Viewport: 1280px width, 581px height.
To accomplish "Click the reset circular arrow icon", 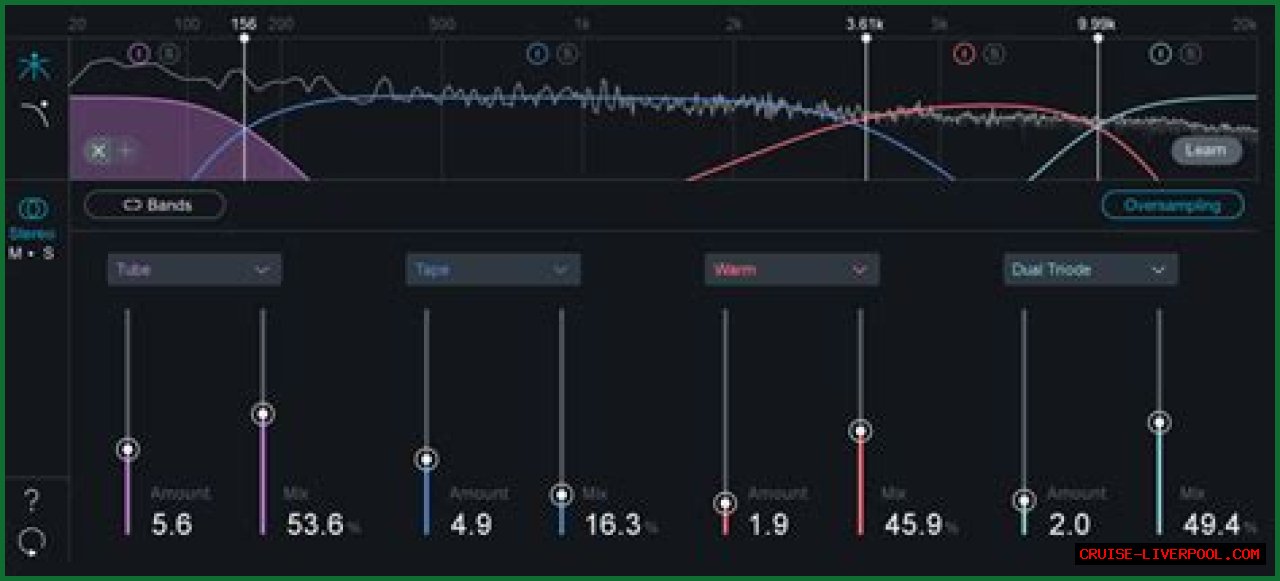I will [32, 542].
